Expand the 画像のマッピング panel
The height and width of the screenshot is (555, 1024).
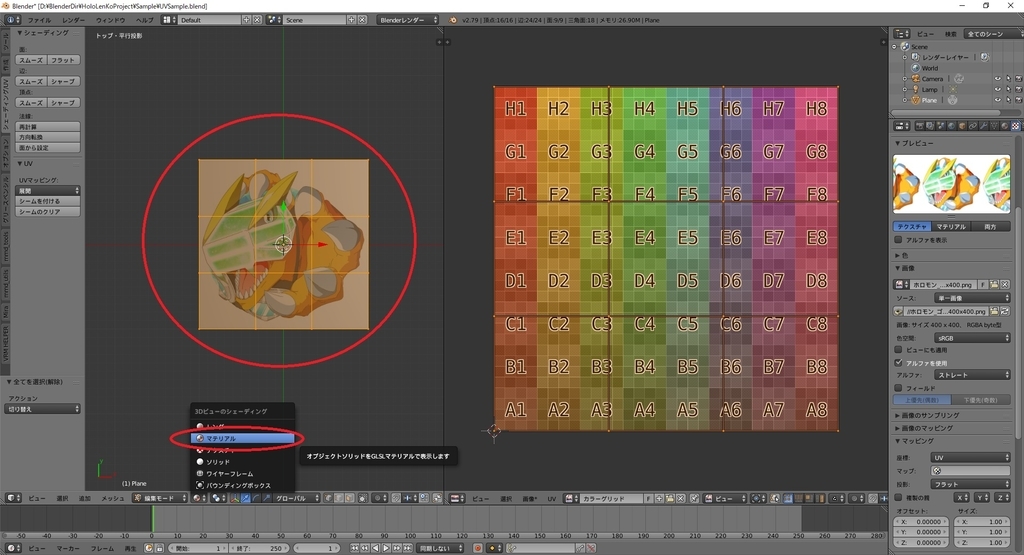pos(923,428)
